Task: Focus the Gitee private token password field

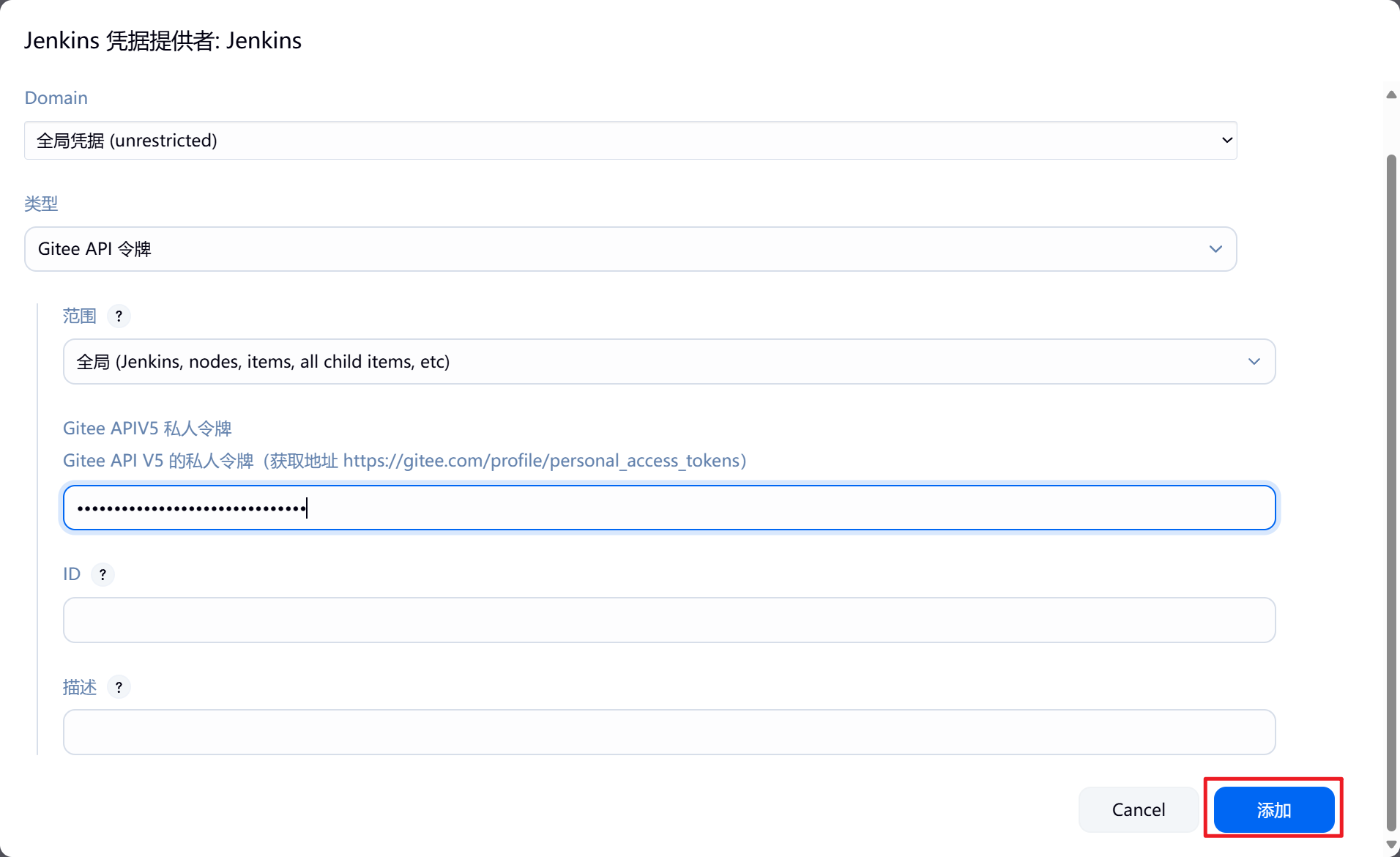Action: coord(669,508)
